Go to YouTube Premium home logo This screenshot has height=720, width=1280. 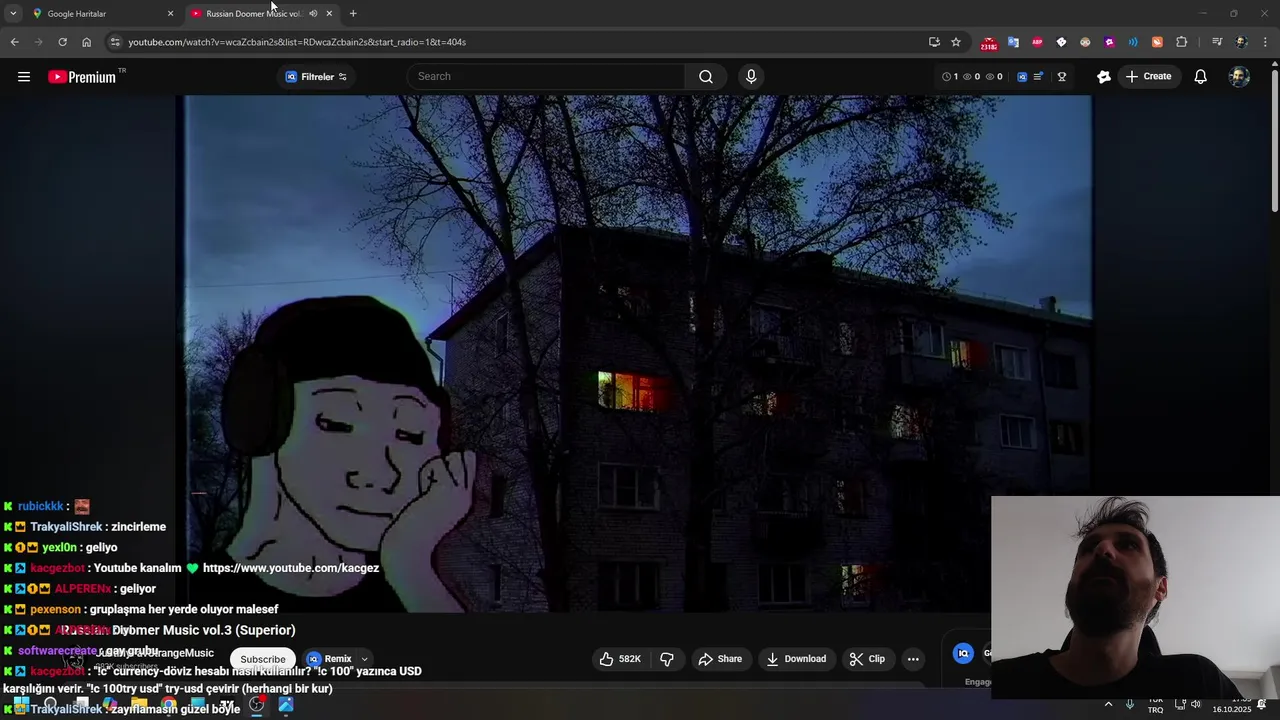point(82,76)
